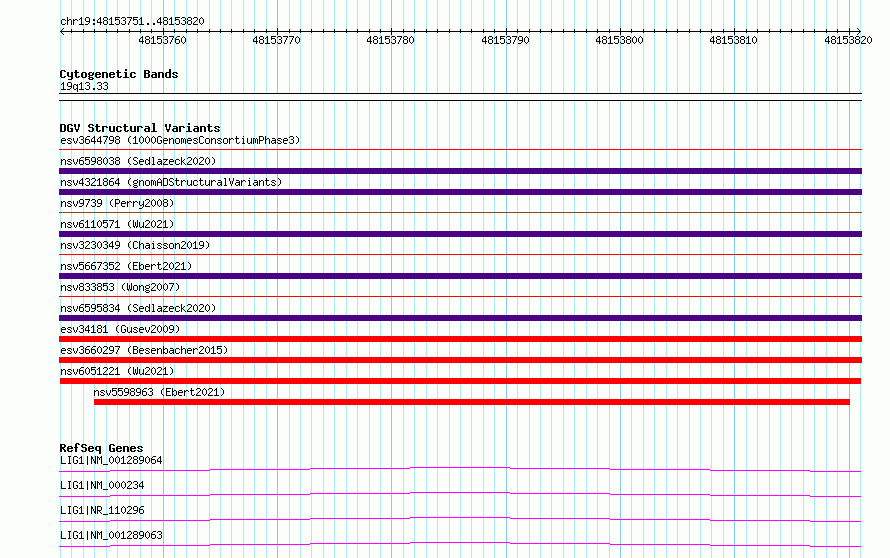The image size is (890, 558).
Task: Click ruler position 48153780
Action: (391, 40)
